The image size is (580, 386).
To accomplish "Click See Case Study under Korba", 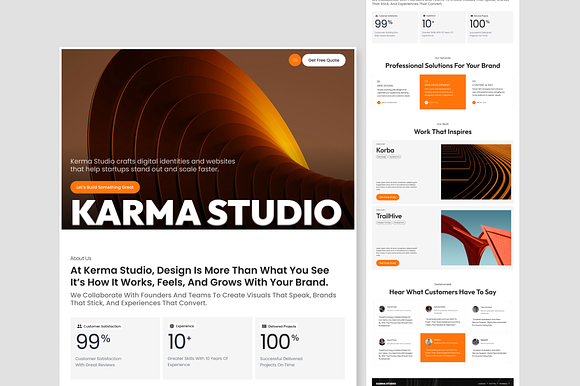I will (388, 197).
